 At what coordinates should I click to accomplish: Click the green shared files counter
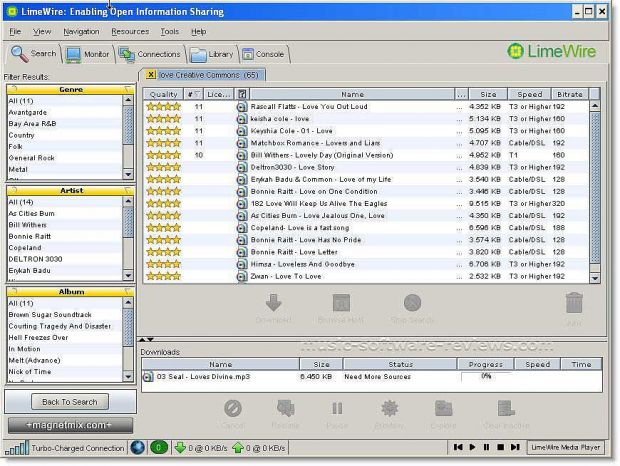pos(159,448)
